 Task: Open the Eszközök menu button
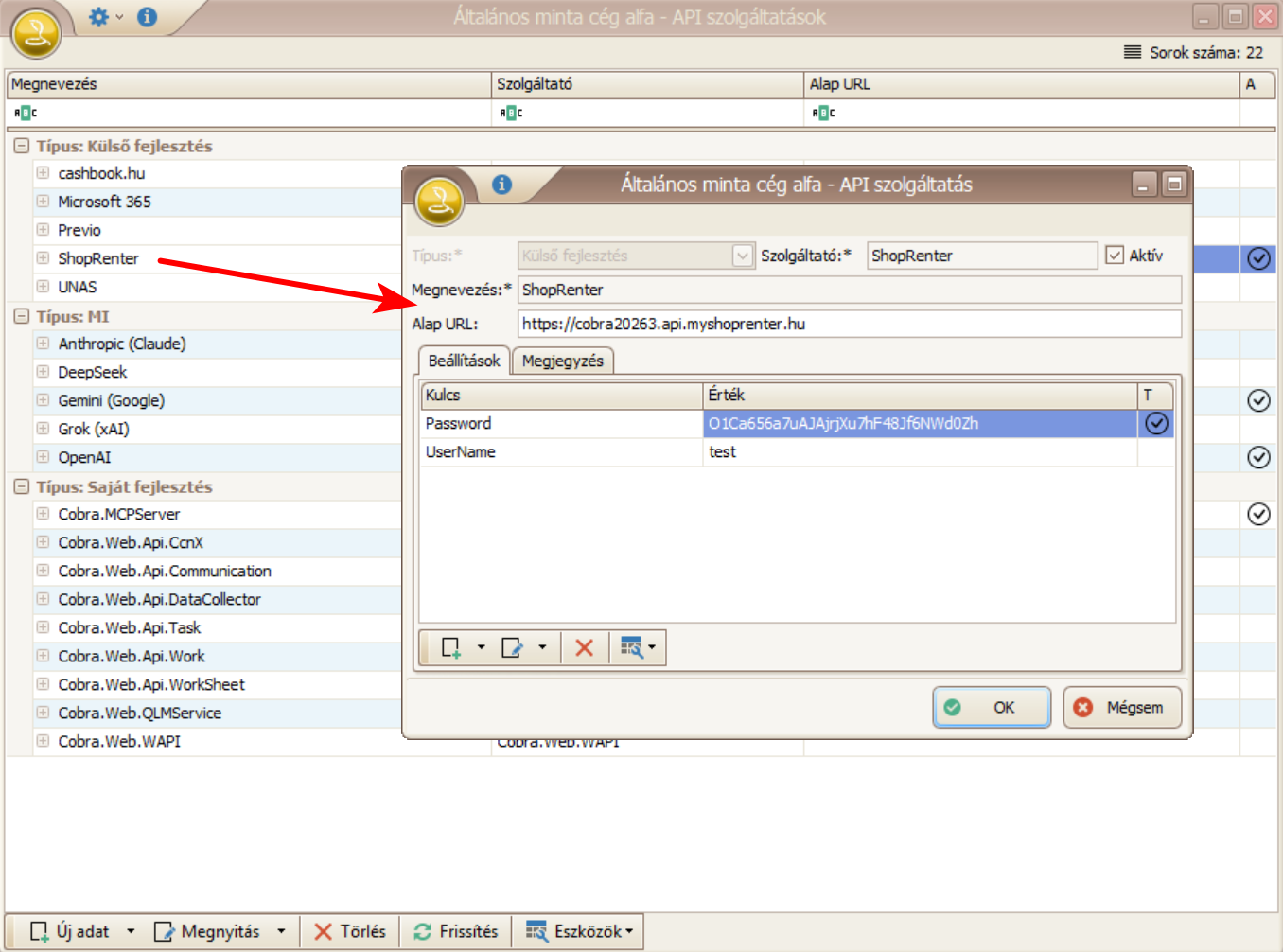tap(579, 931)
